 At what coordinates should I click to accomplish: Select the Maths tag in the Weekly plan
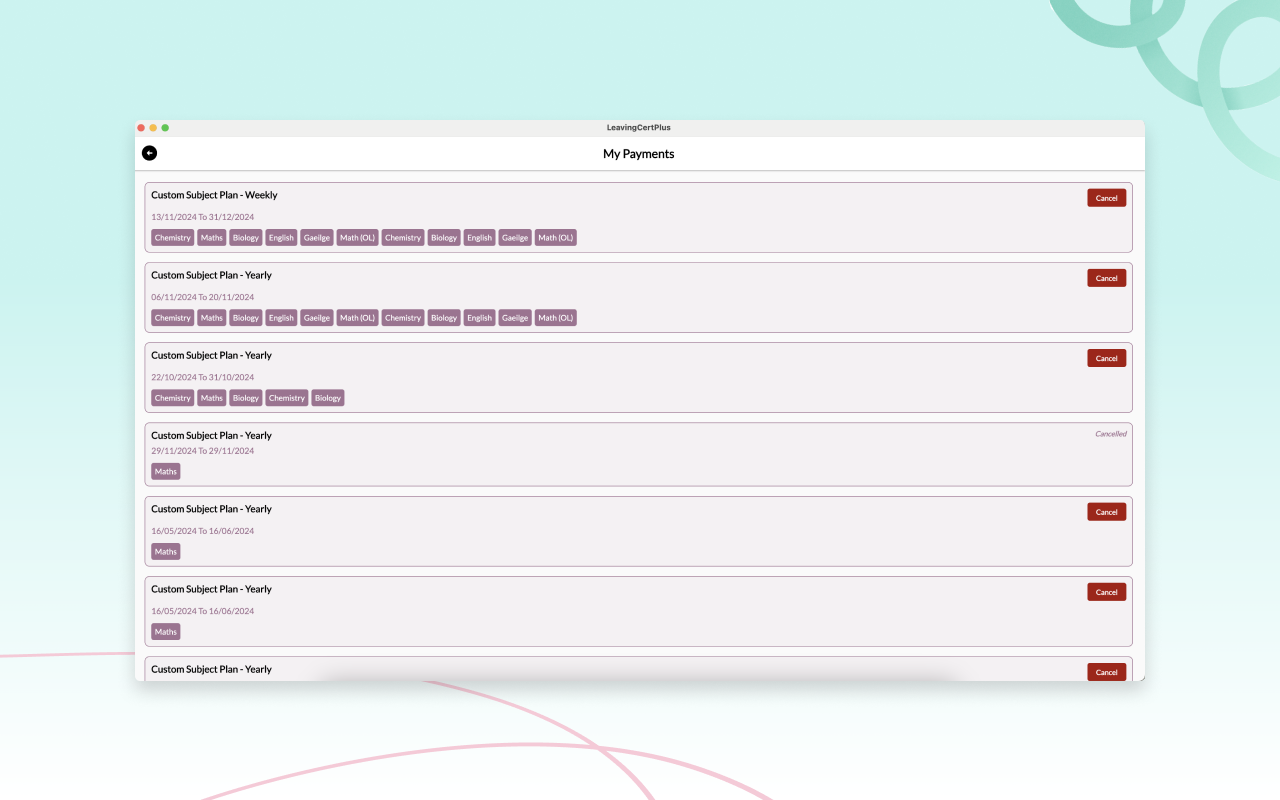coord(212,238)
